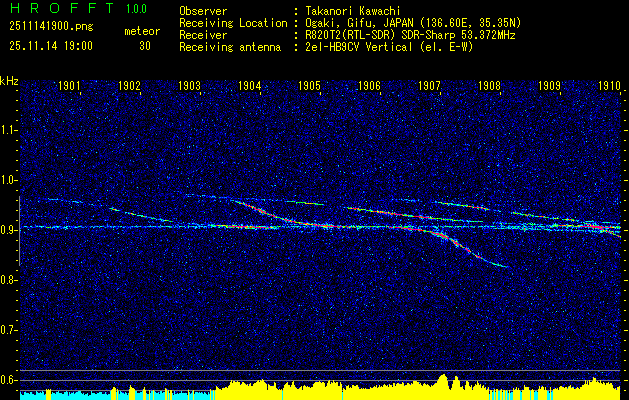629x400 pixels.
Task: Click the 0.8 kHz axis label
Action: coord(8,280)
